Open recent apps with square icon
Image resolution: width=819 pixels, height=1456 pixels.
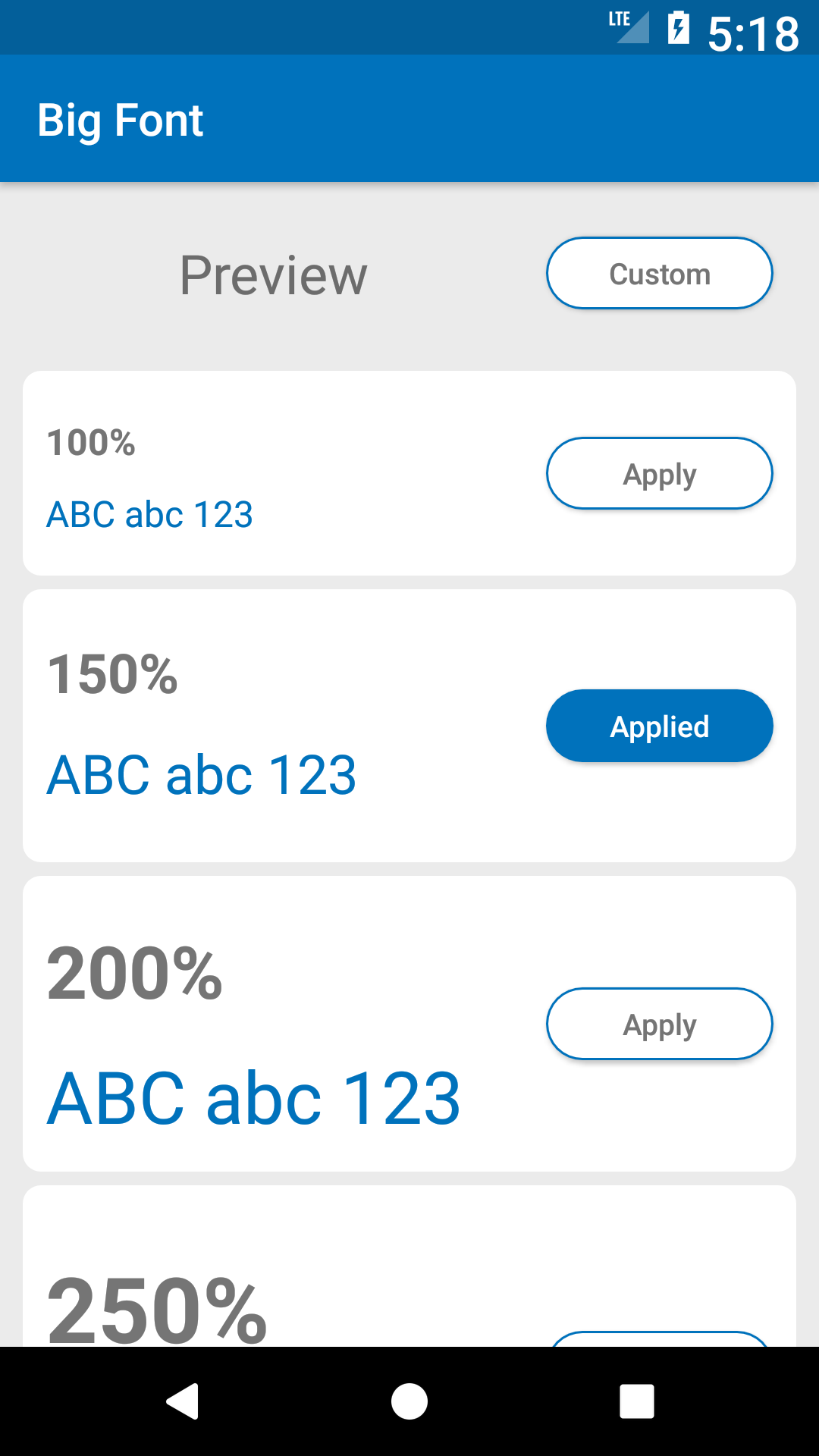tap(637, 1401)
